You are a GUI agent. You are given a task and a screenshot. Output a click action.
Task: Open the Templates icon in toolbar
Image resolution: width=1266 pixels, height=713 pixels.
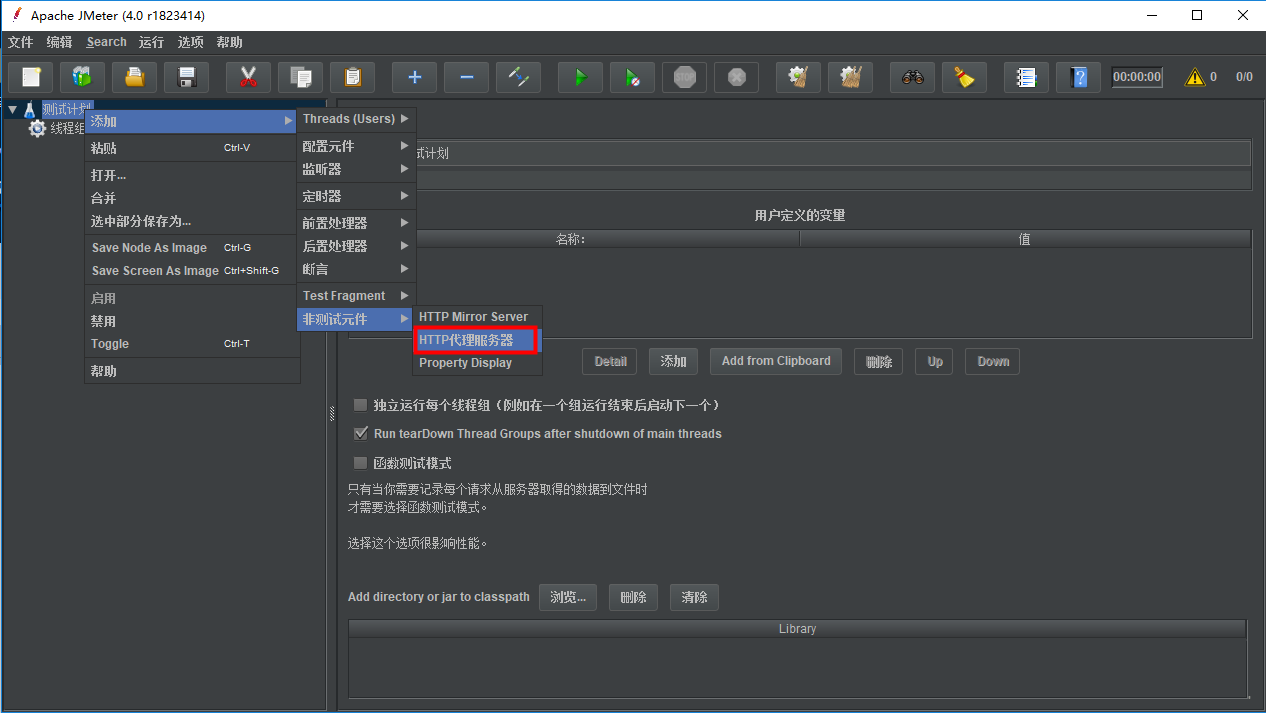(x=83, y=77)
